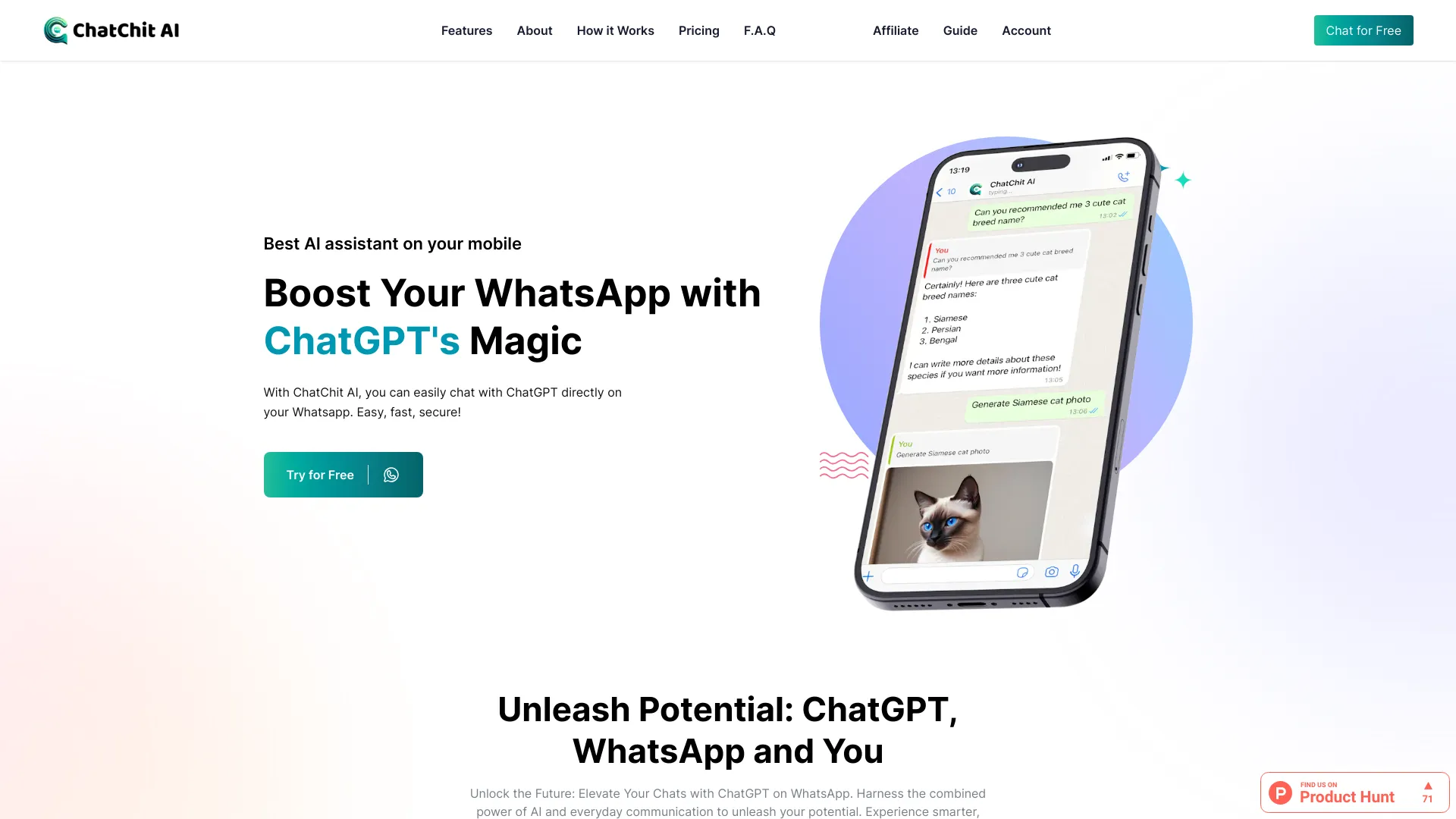Open the Account dropdown menu
The image size is (1456, 819).
click(x=1026, y=30)
